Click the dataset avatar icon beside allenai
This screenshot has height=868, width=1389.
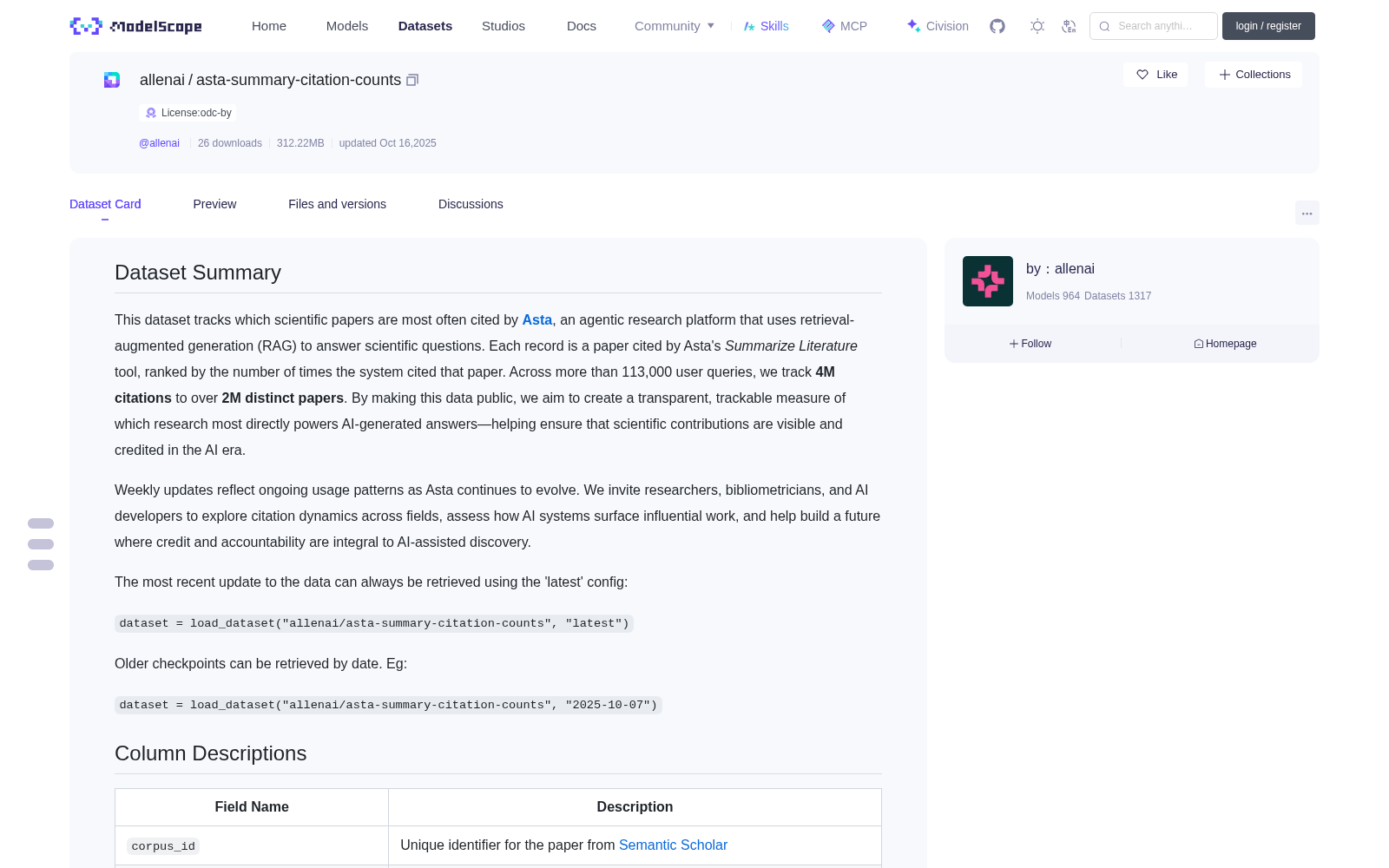click(112, 80)
